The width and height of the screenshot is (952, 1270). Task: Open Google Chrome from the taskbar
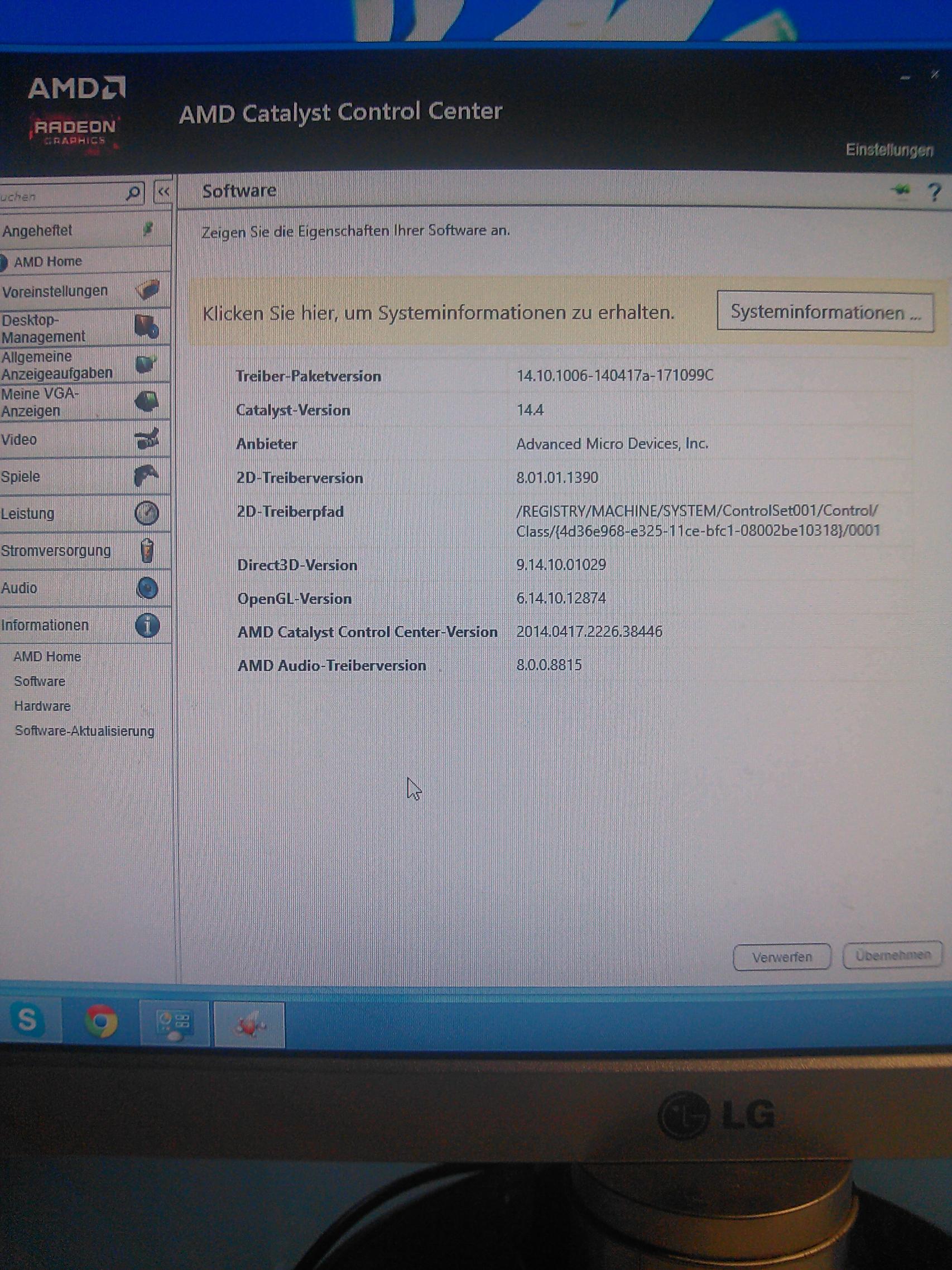click(101, 1022)
